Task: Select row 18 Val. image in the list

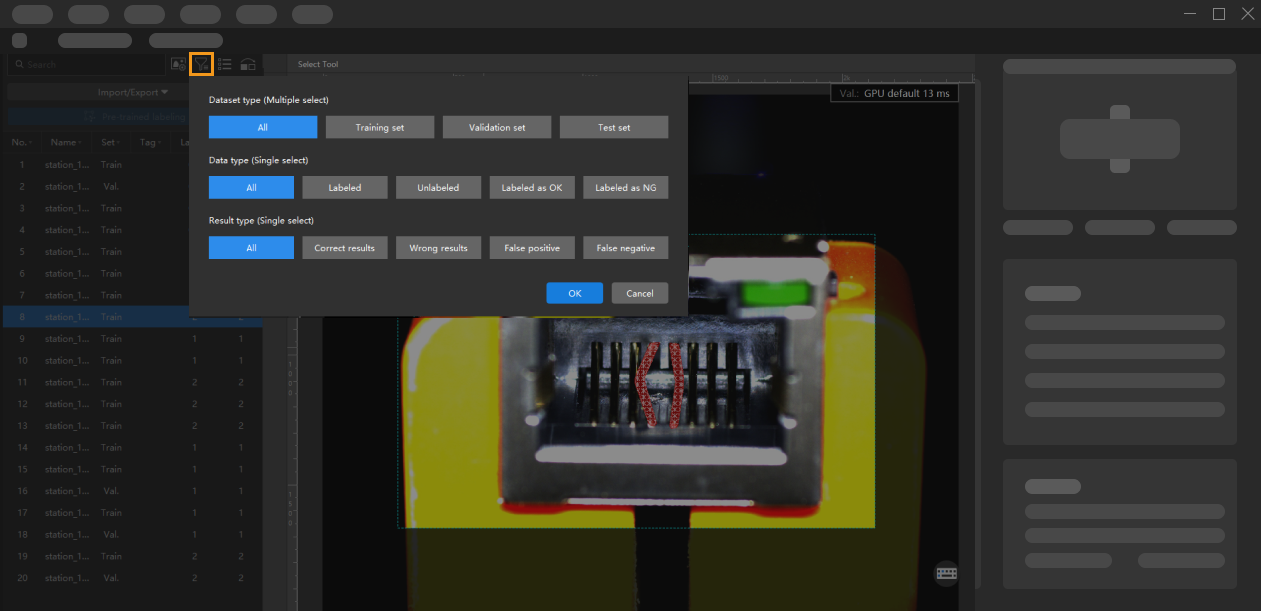Action: (x=131, y=534)
